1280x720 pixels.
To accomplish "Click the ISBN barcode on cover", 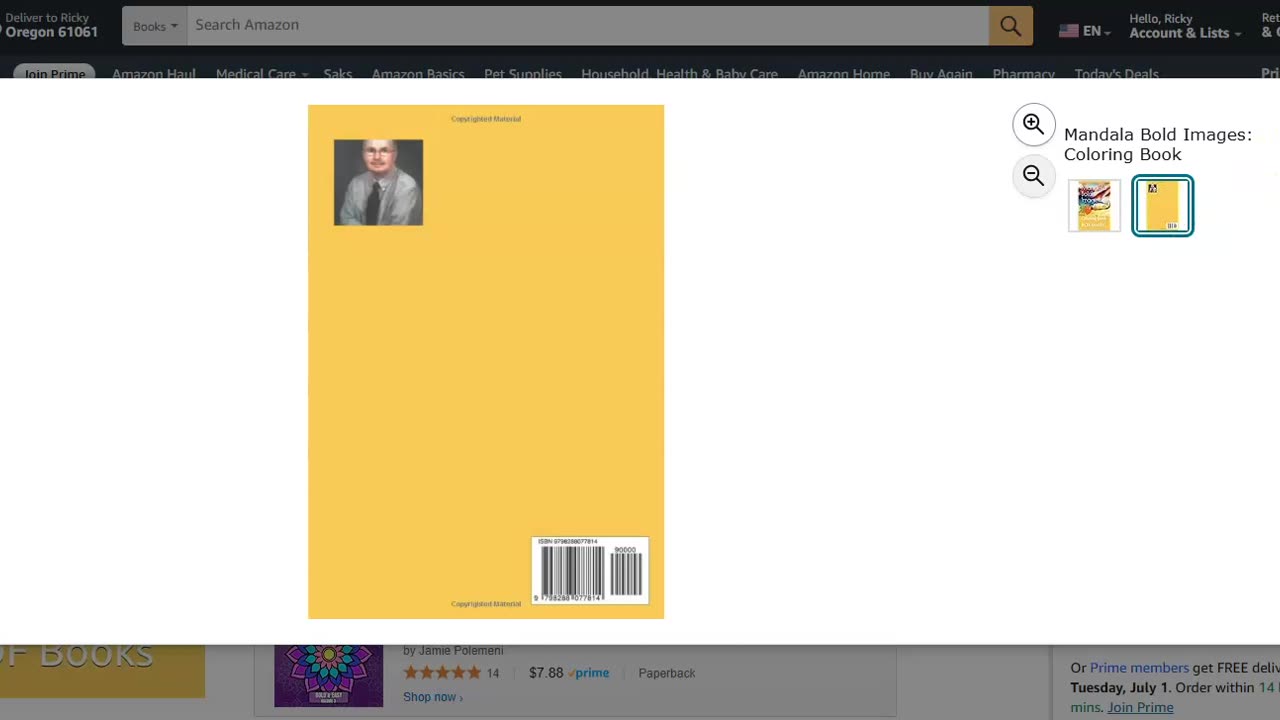I will [590, 571].
